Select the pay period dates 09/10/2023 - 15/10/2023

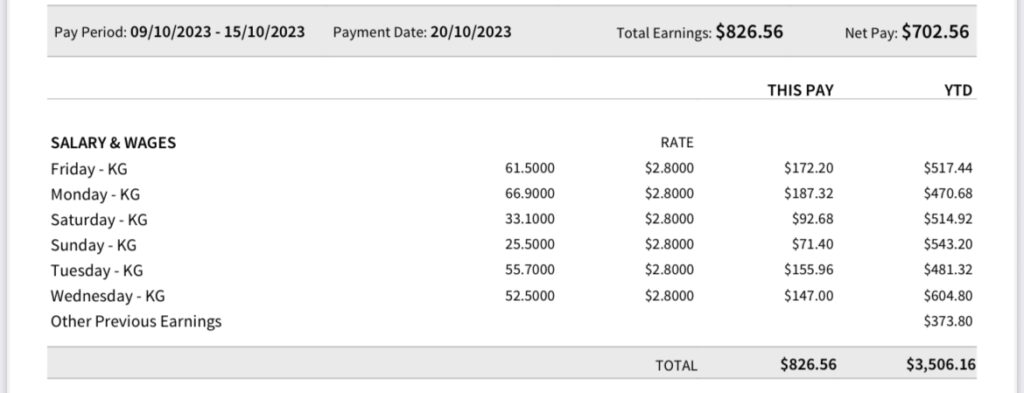coord(217,32)
